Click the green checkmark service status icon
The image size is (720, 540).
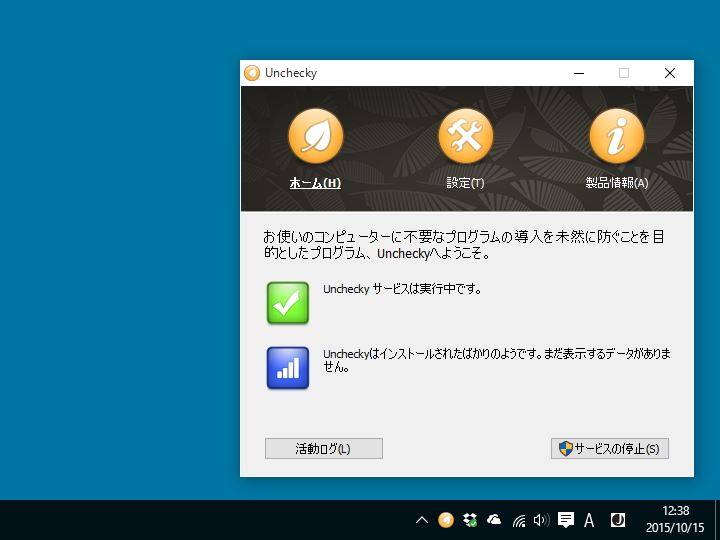coord(288,303)
